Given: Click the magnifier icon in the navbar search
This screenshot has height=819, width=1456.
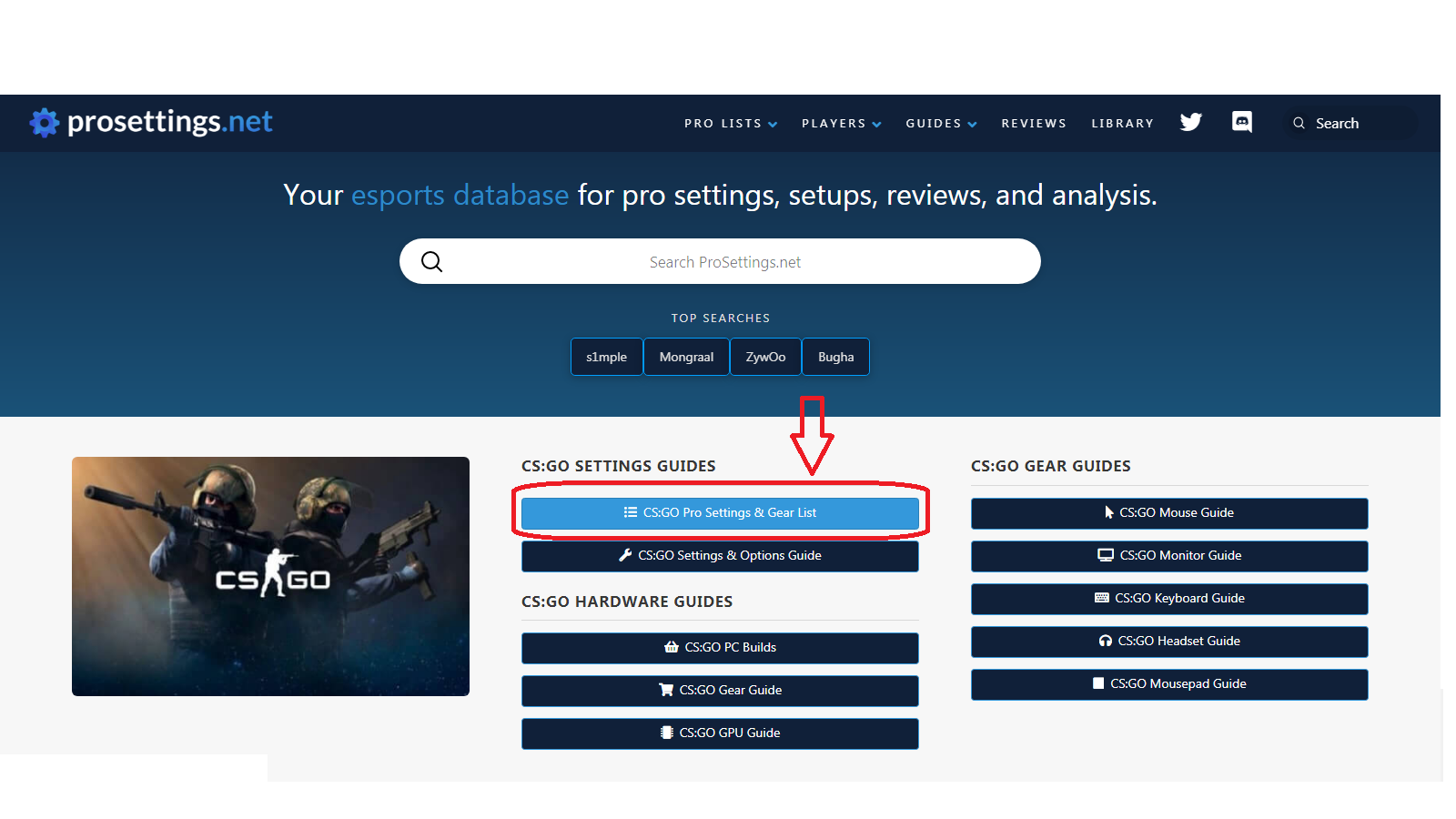Looking at the screenshot, I should click(1299, 123).
